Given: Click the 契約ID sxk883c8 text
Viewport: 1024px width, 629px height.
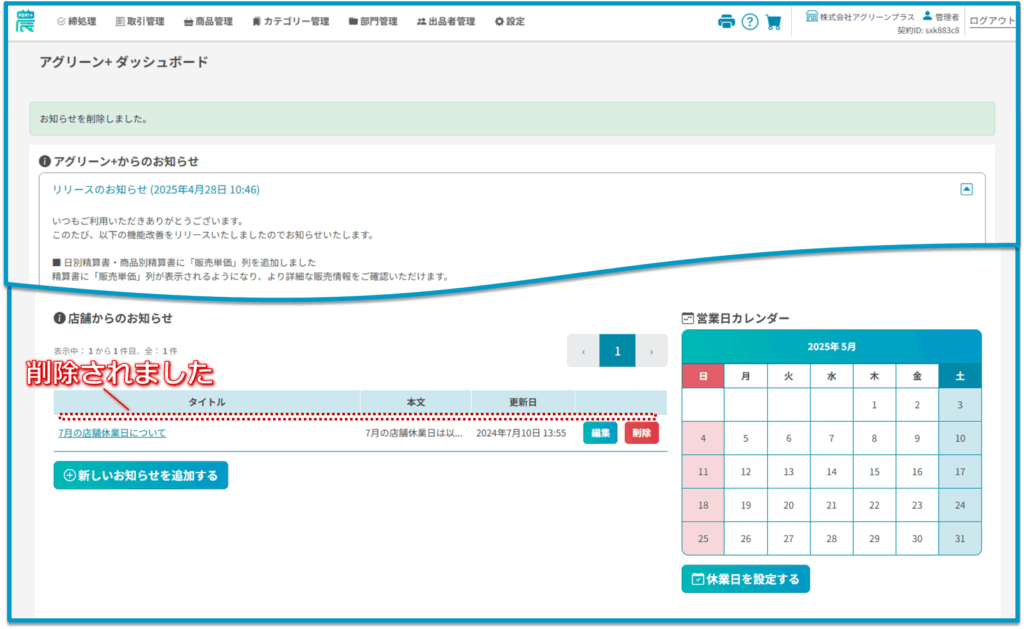Looking at the screenshot, I should coord(928,31).
